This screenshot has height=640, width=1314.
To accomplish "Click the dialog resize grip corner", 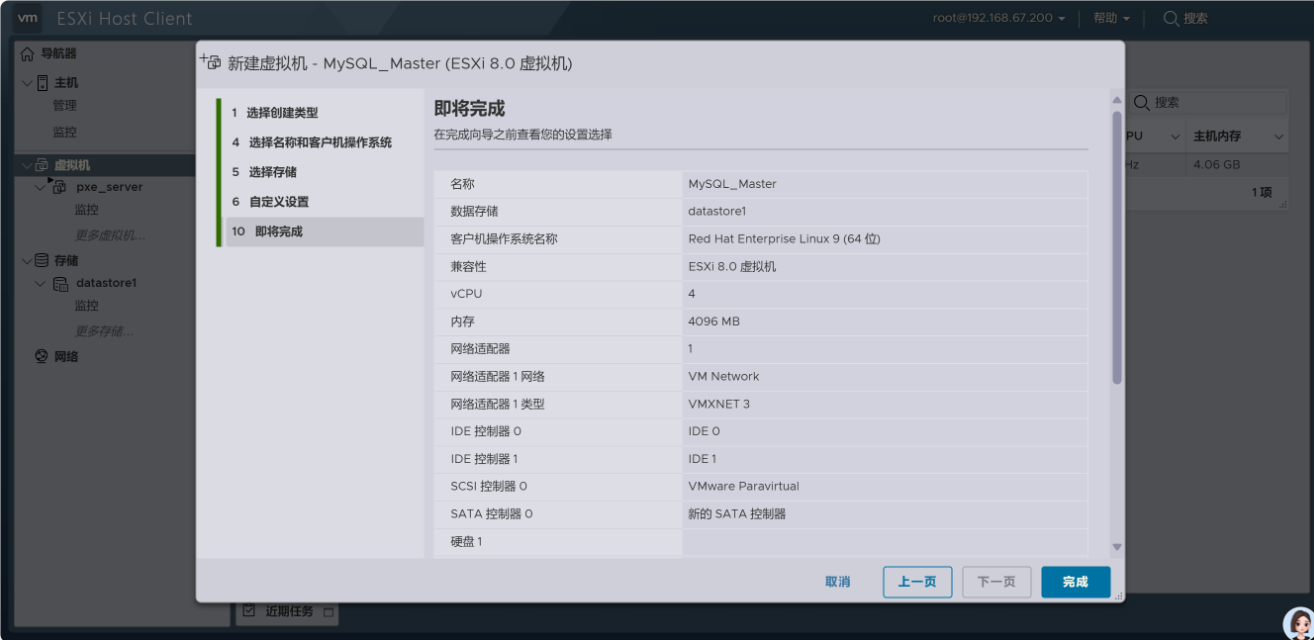I will [1119, 597].
